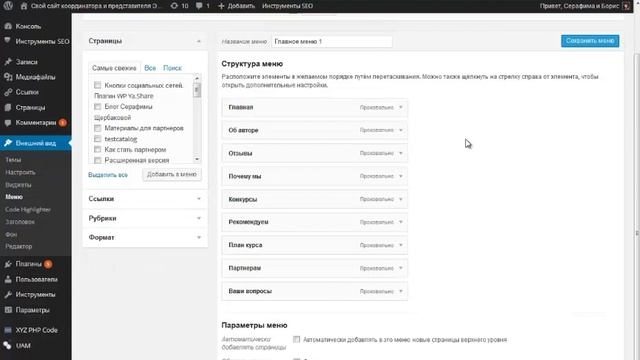Open Темы submenu

coord(13,160)
